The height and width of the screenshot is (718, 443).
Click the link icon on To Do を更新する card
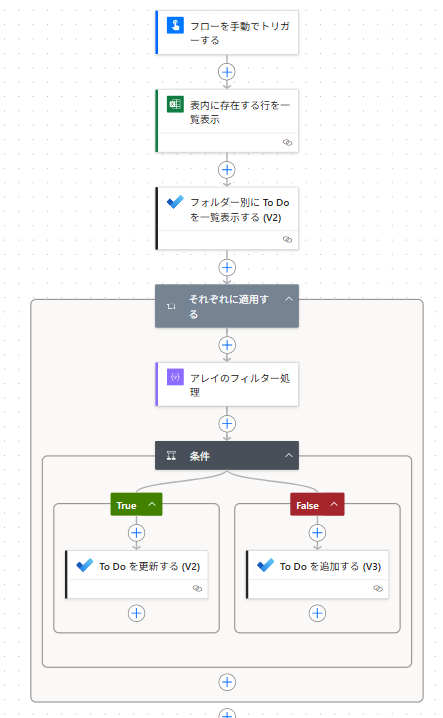pos(197,588)
